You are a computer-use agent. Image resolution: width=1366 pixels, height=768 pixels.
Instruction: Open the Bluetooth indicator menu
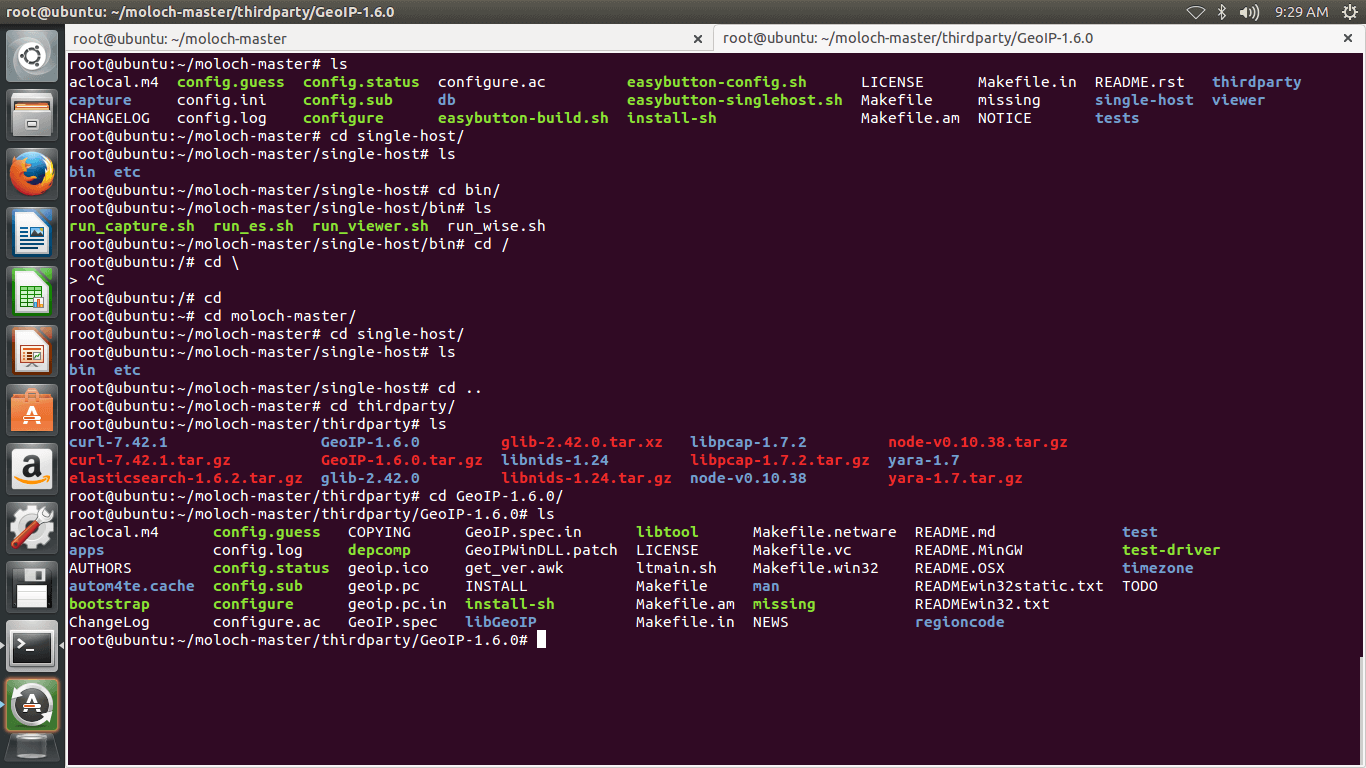tap(1222, 12)
